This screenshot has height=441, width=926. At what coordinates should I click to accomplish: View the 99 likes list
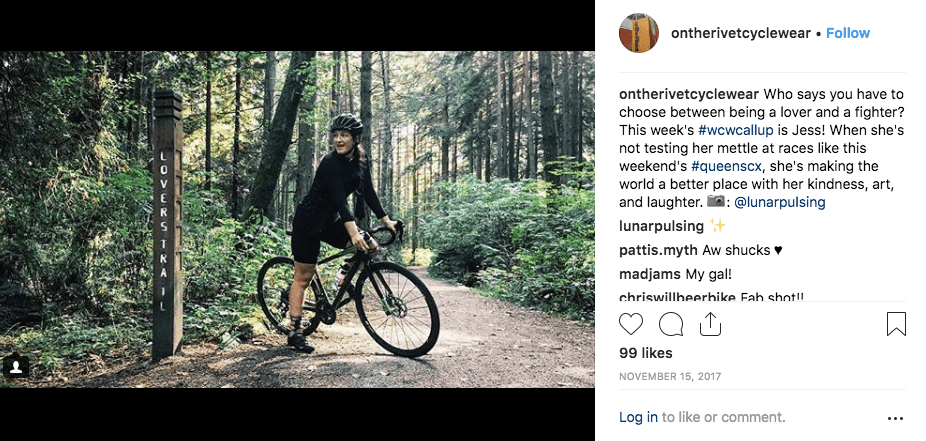click(x=646, y=353)
